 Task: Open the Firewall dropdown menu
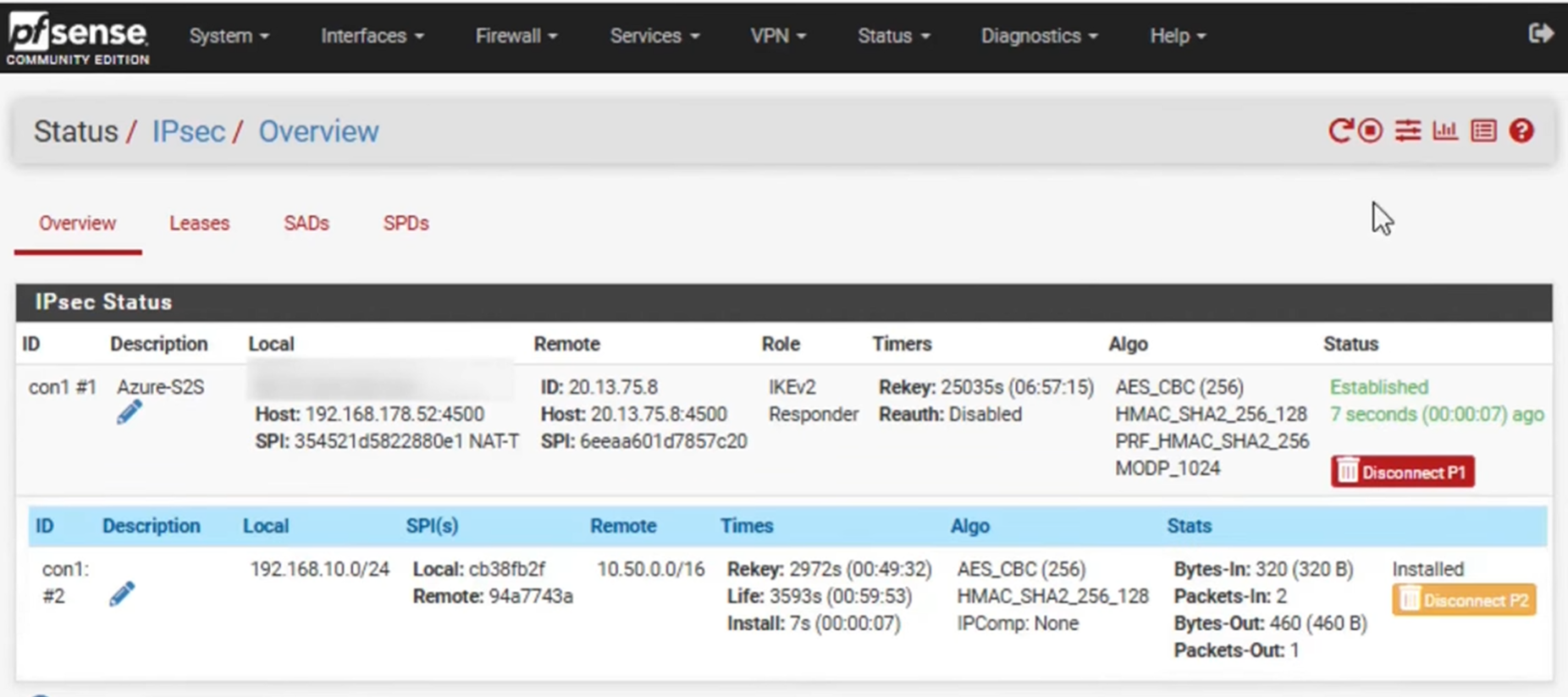[x=516, y=36]
